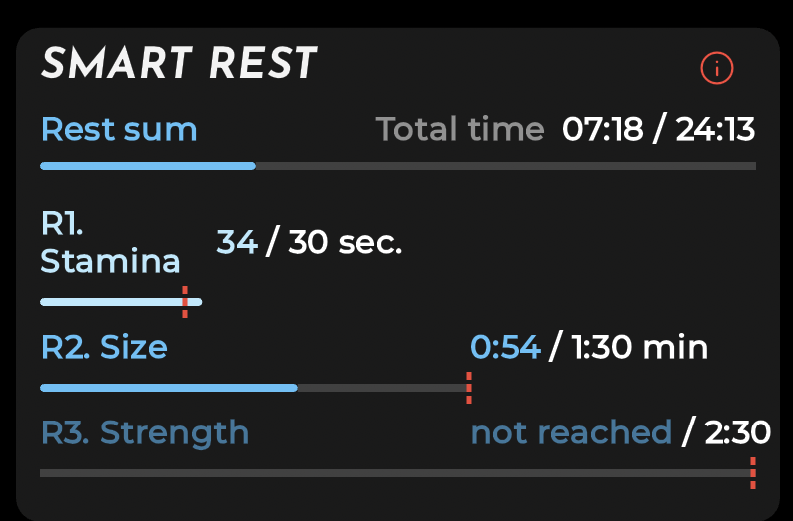Image resolution: width=793 pixels, height=521 pixels.
Task: Click the red marker on Size bar
Action: coord(469,388)
